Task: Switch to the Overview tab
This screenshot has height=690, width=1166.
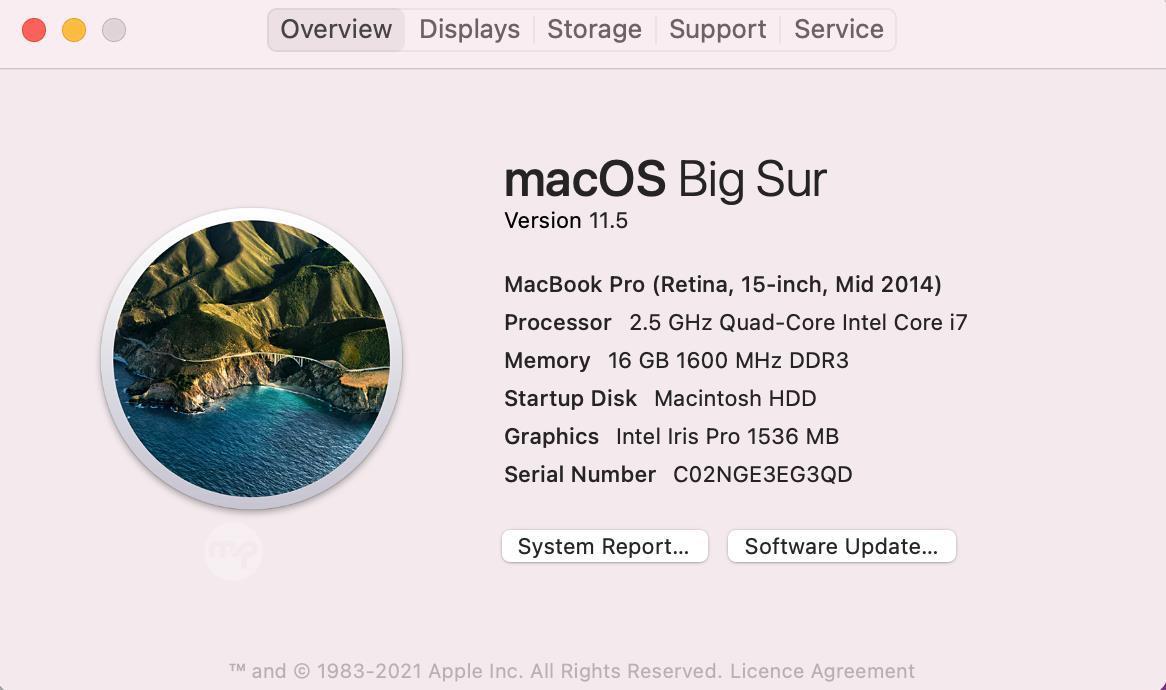Action: [x=336, y=29]
